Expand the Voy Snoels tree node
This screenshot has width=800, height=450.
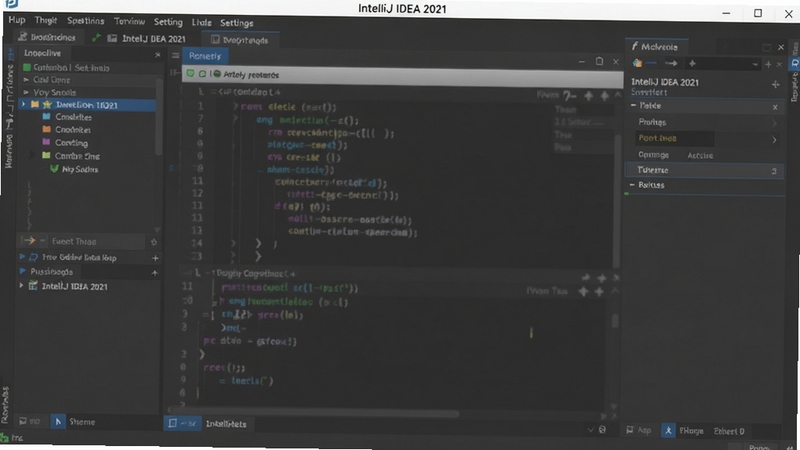tap(26, 92)
